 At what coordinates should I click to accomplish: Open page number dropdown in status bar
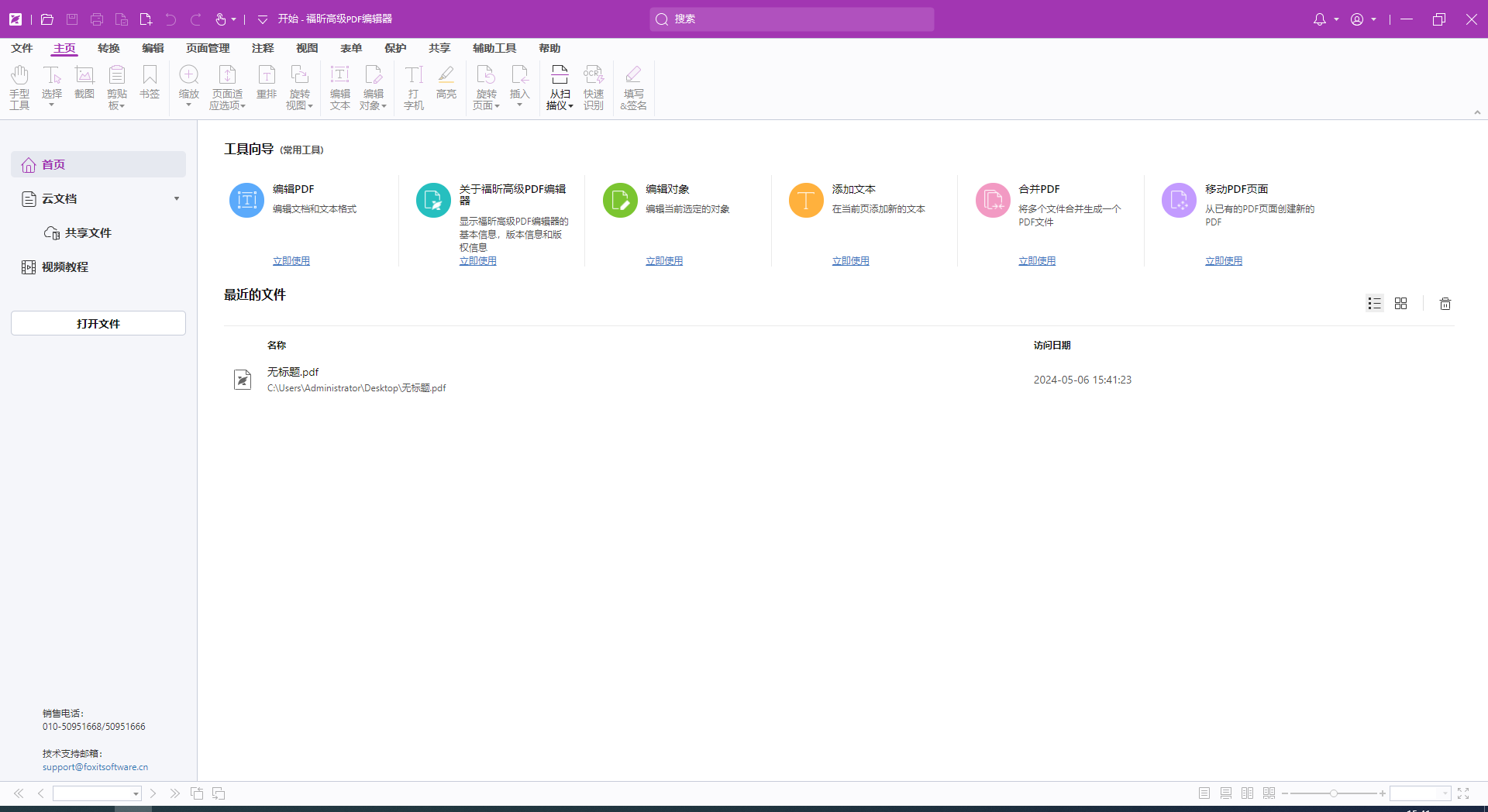tap(136, 793)
